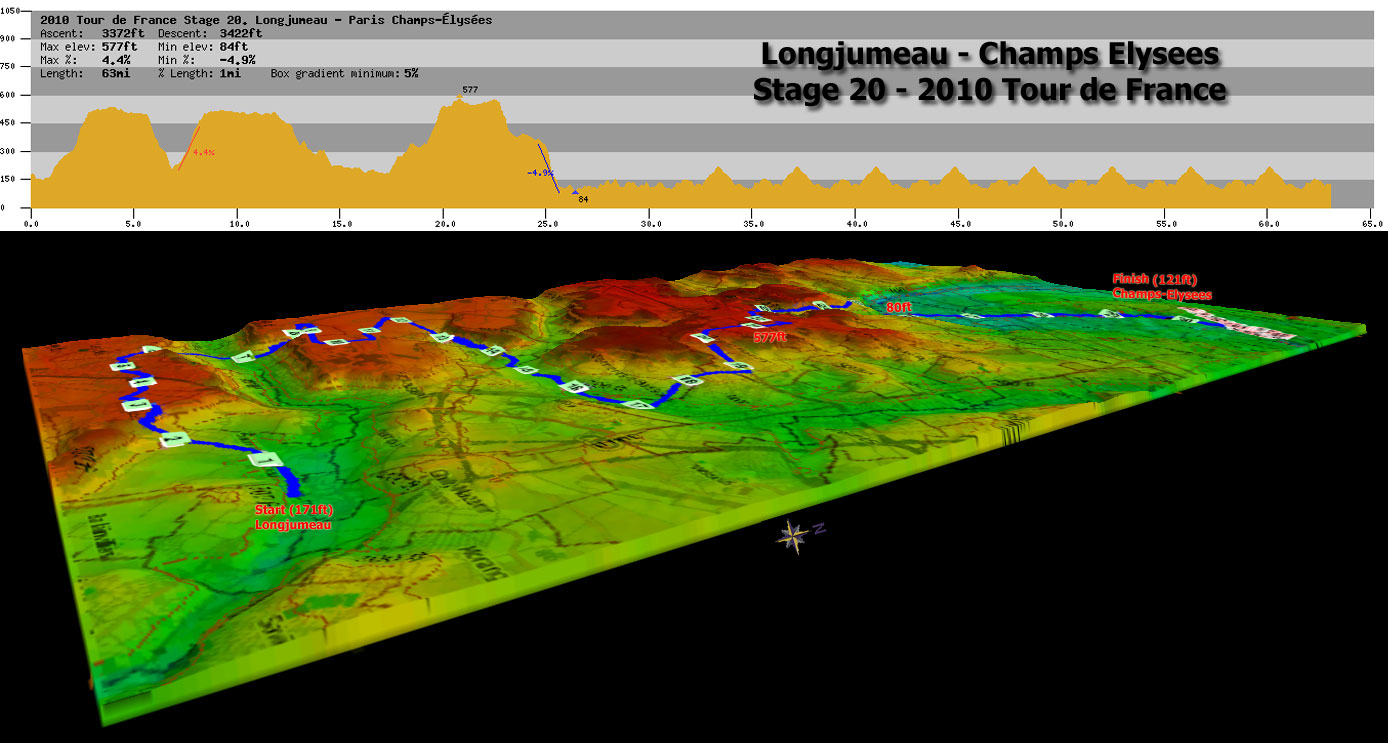Click the '55.0' distance axis tick
This screenshot has width=1388, height=743.
(1164, 224)
